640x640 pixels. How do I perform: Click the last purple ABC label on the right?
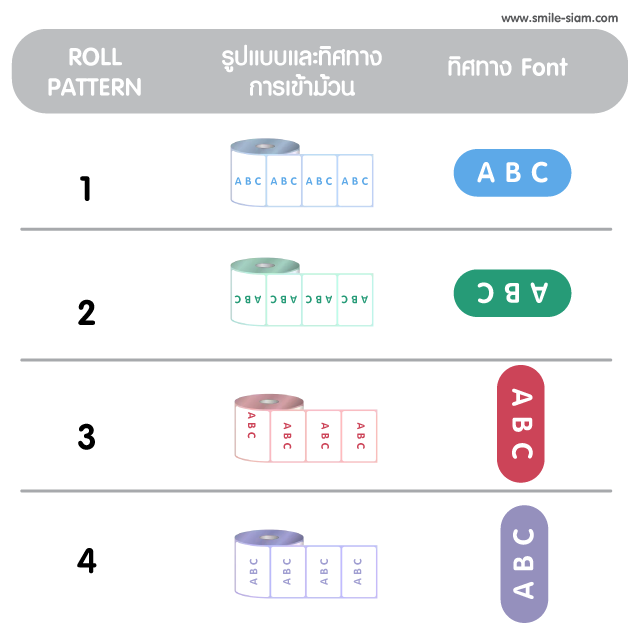pos(359,571)
